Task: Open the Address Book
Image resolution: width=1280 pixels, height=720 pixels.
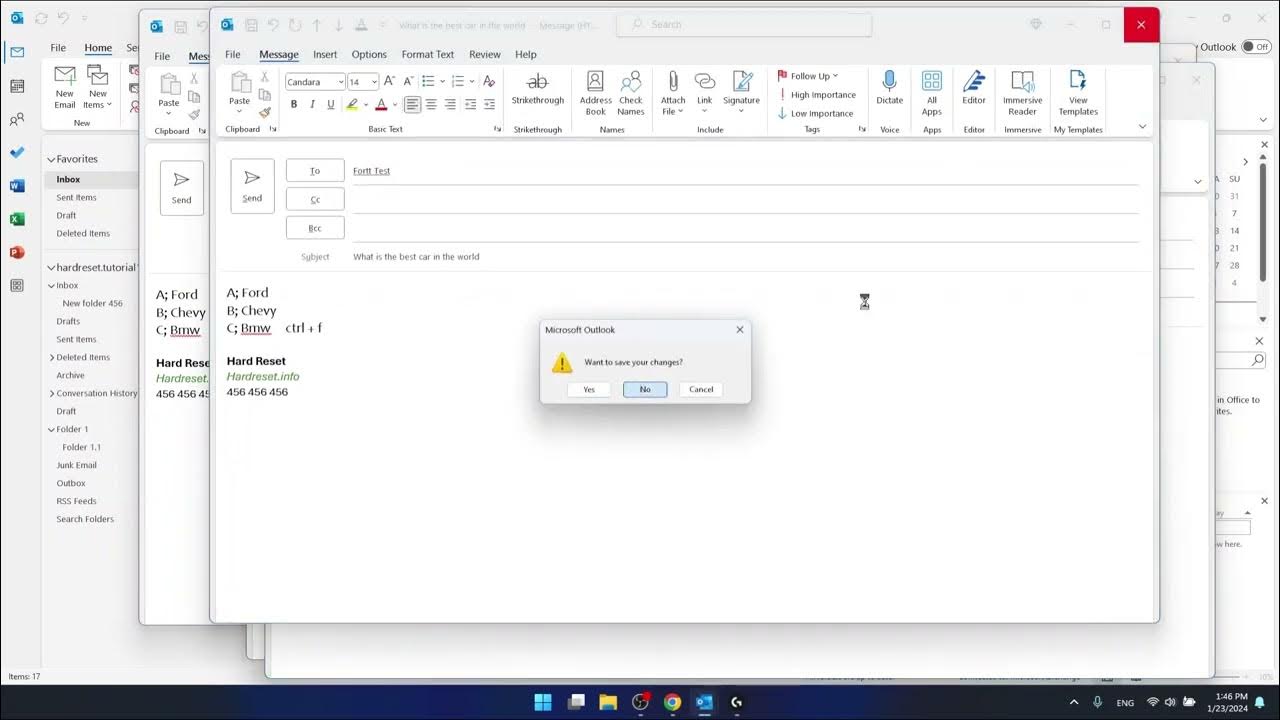Action: click(x=595, y=93)
